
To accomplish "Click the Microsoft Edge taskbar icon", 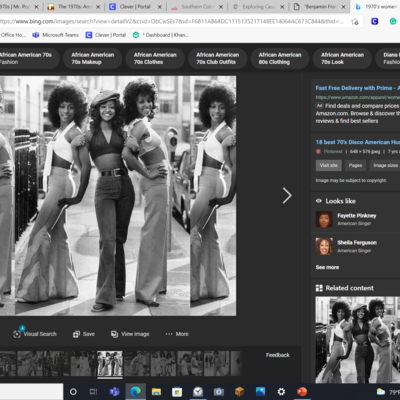I will pos(135,392).
